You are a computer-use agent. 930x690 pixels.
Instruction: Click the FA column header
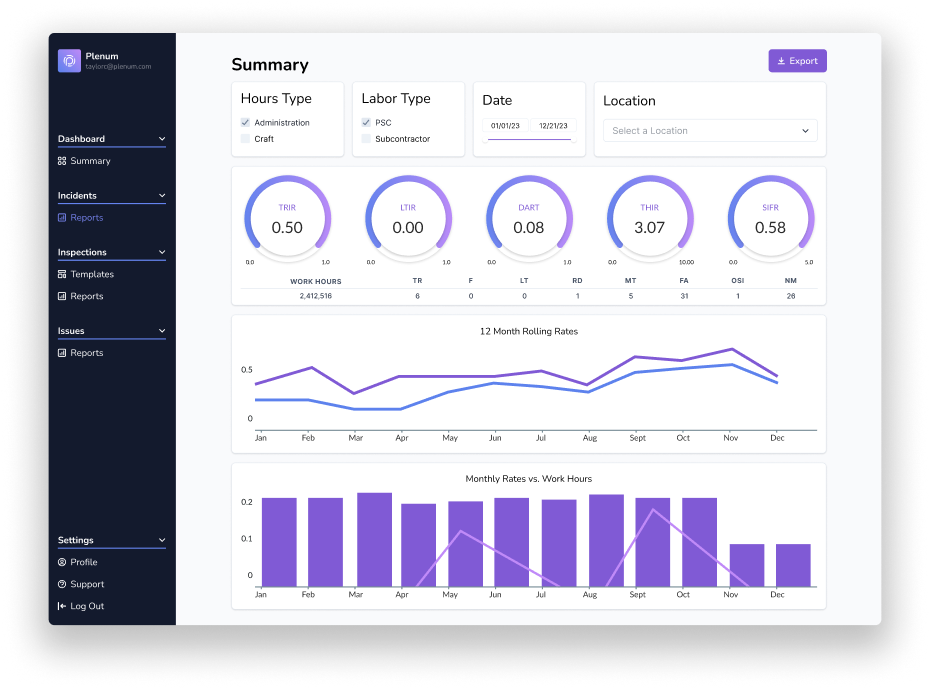click(684, 281)
